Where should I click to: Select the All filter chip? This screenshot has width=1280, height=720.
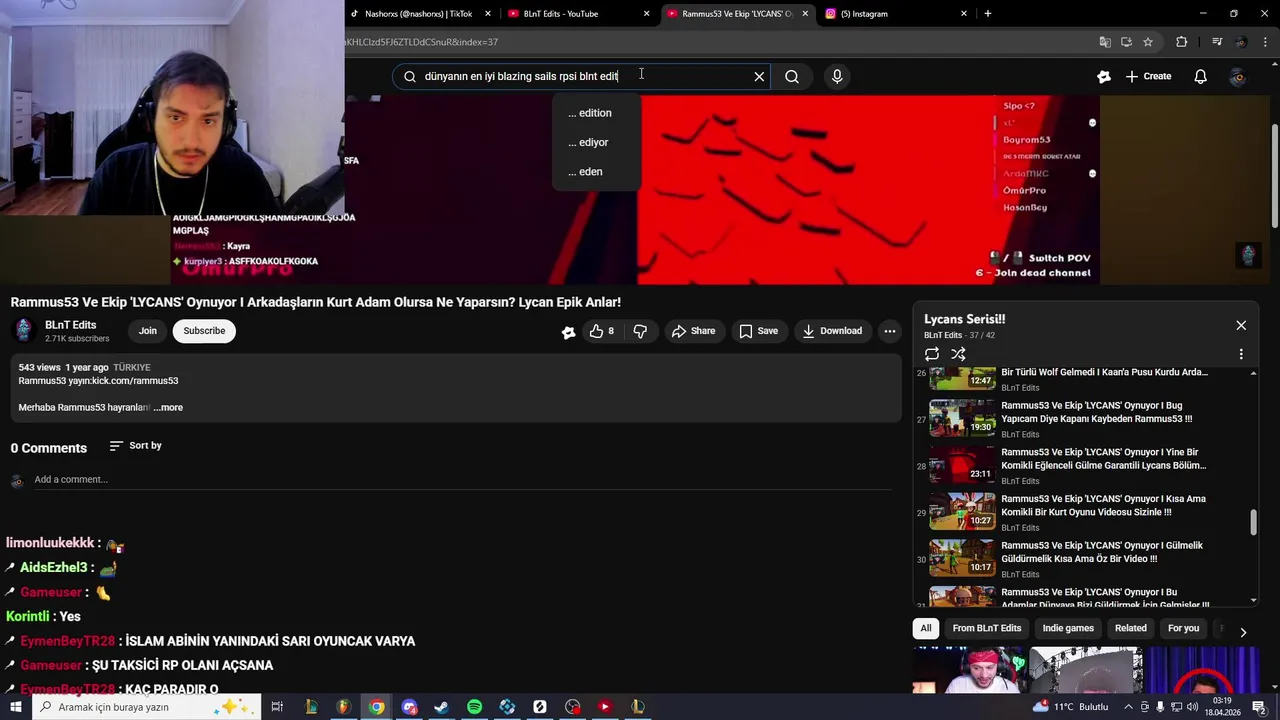coord(926,628)
